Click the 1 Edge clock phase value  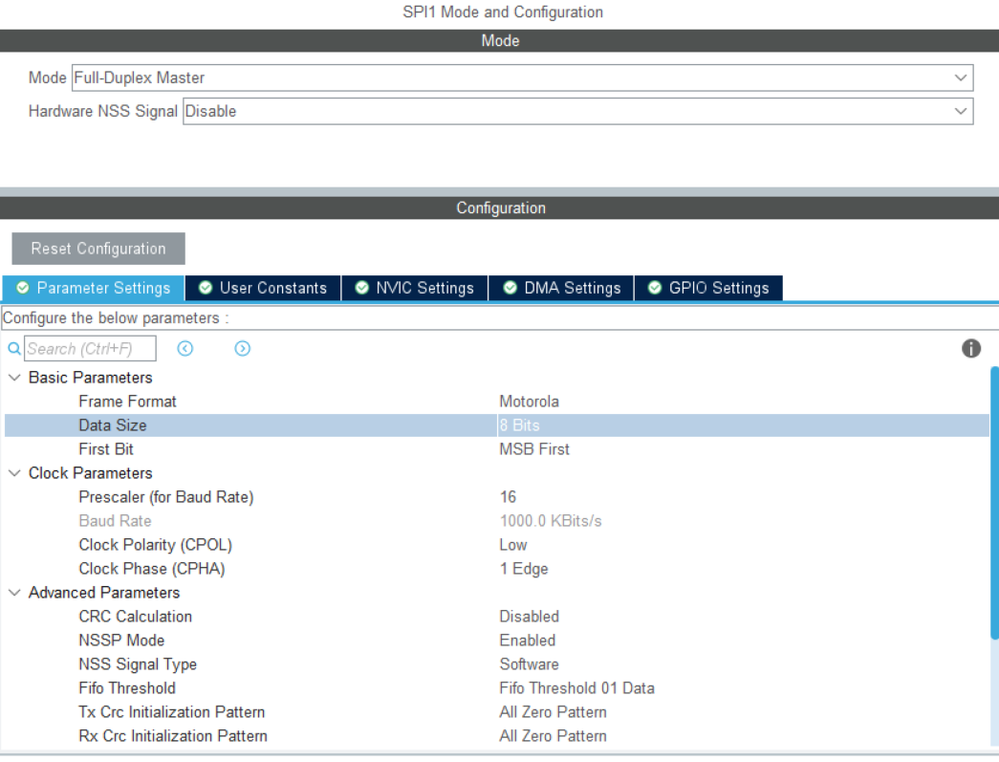524,569
